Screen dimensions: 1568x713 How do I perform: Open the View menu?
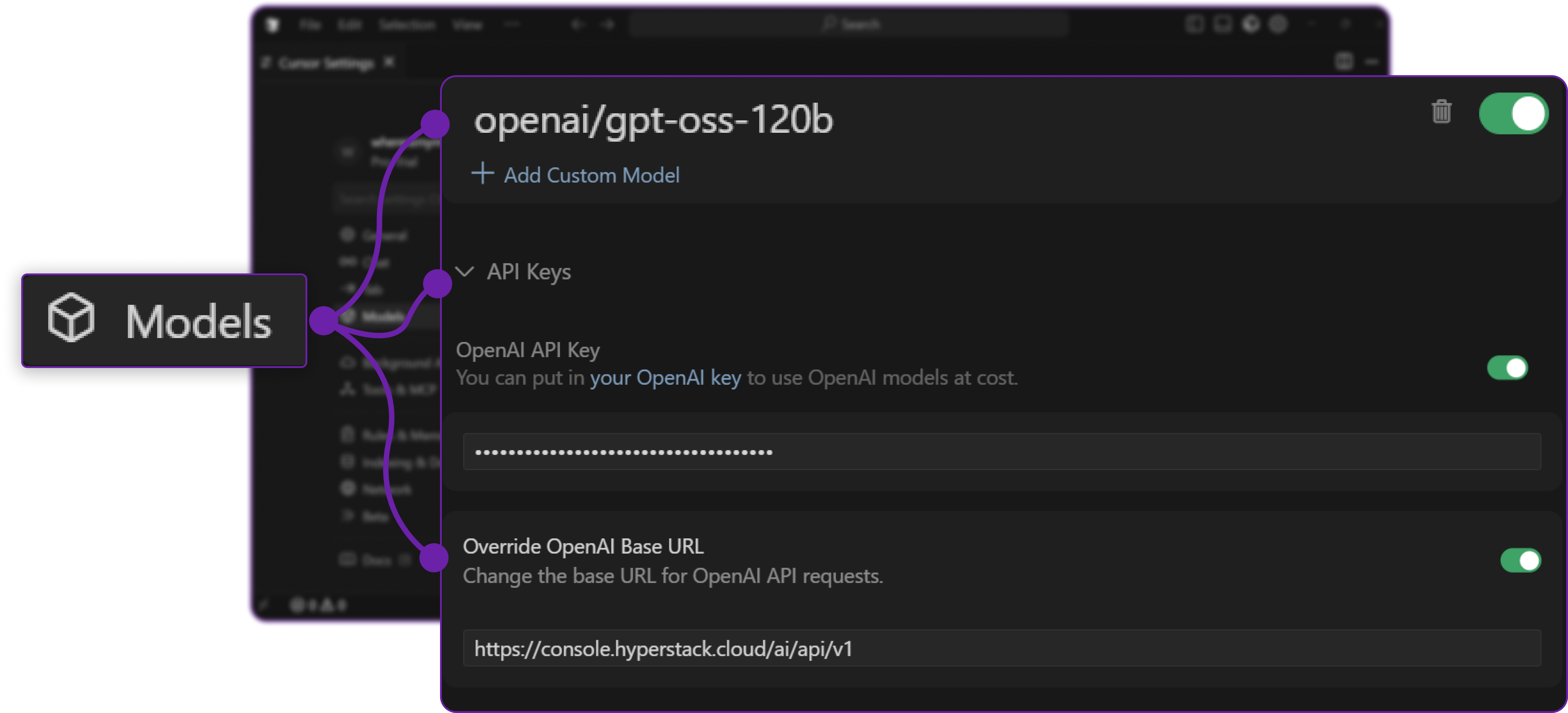(x=468, y=24)
